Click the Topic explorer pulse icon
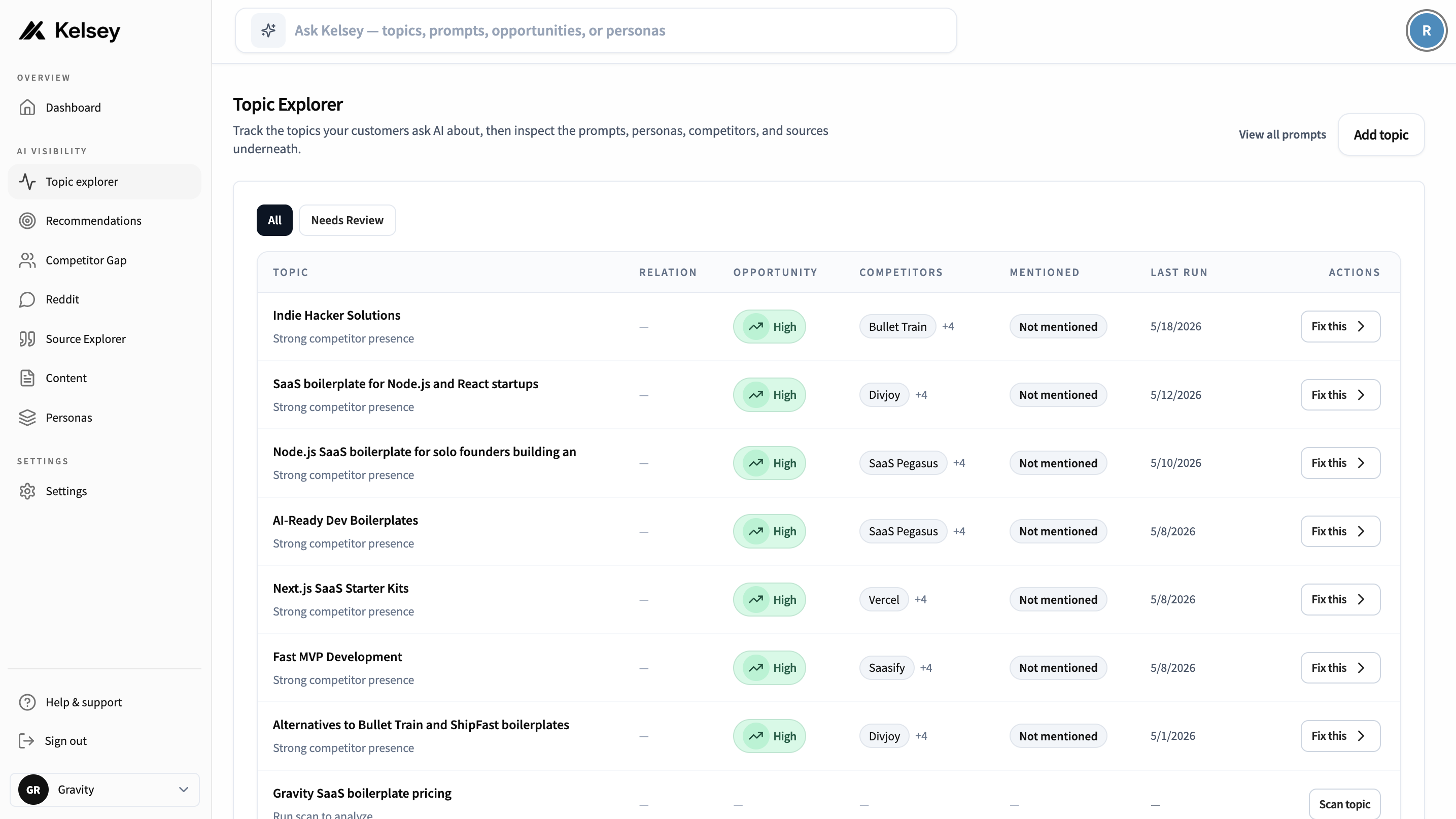Viewport: 1456px width, 819px height. [x=27, y=182]
